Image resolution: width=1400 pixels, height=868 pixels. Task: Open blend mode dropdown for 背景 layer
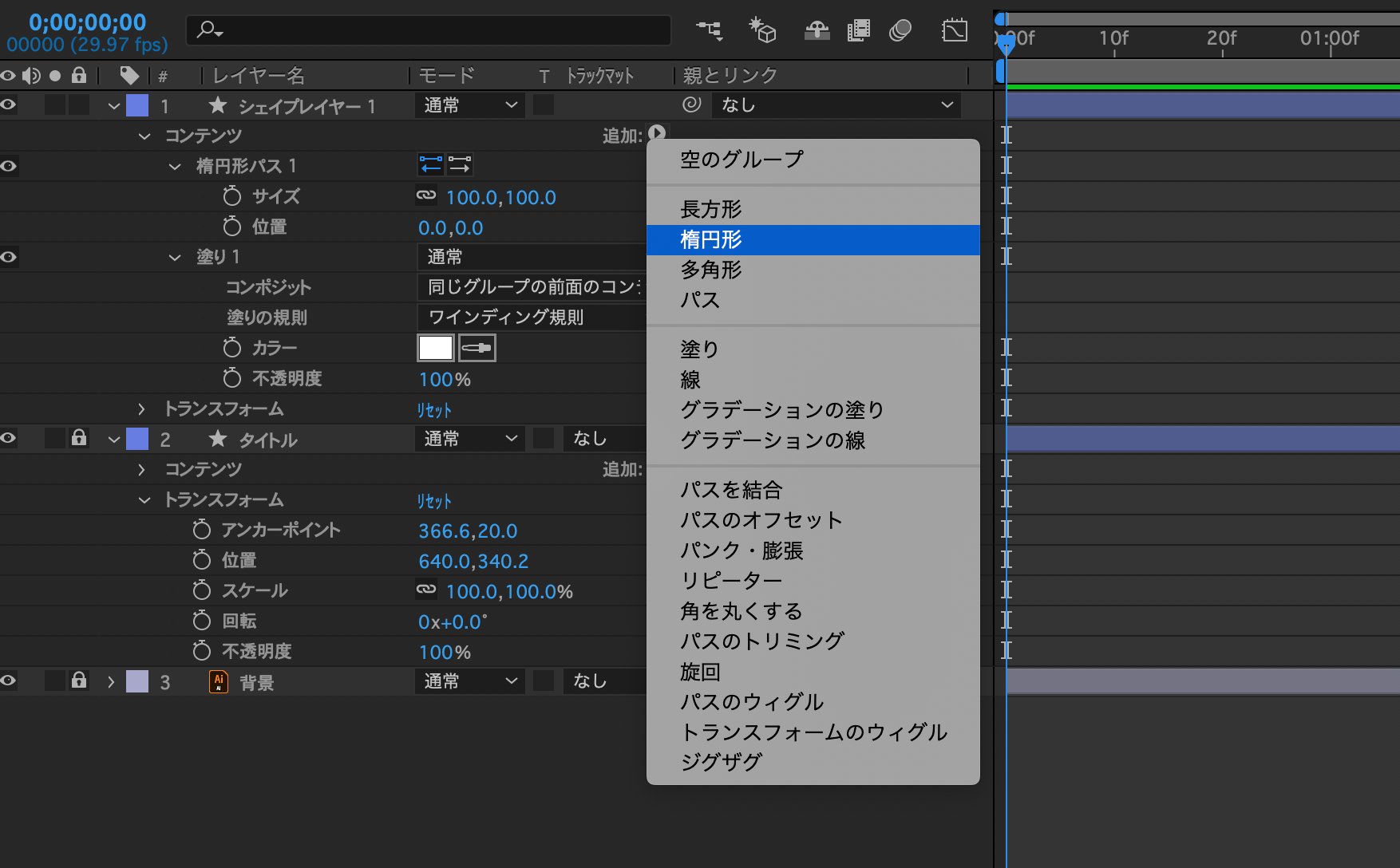pyautogui.click(x=470, y=681)
